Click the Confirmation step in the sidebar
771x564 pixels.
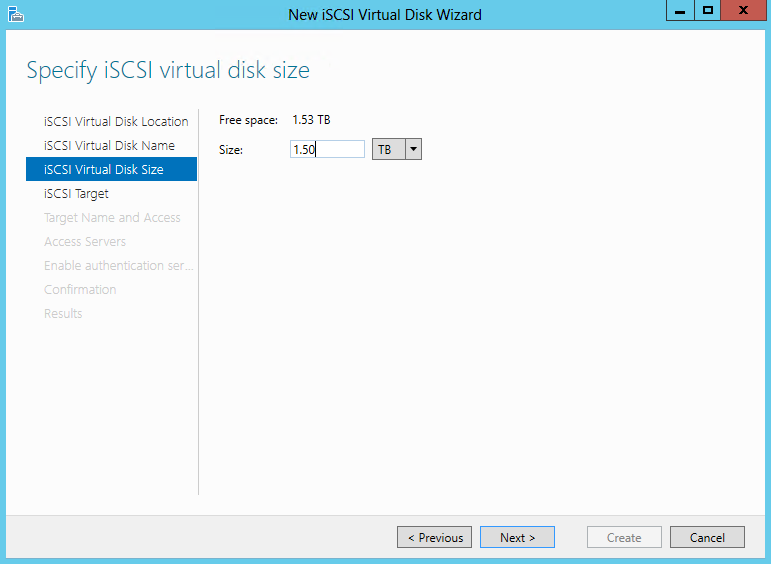[80, 289]
